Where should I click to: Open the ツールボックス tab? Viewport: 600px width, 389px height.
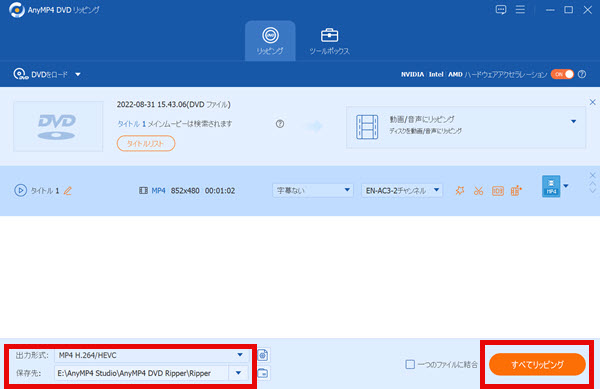pyautogui.click(x=329, y=41)
